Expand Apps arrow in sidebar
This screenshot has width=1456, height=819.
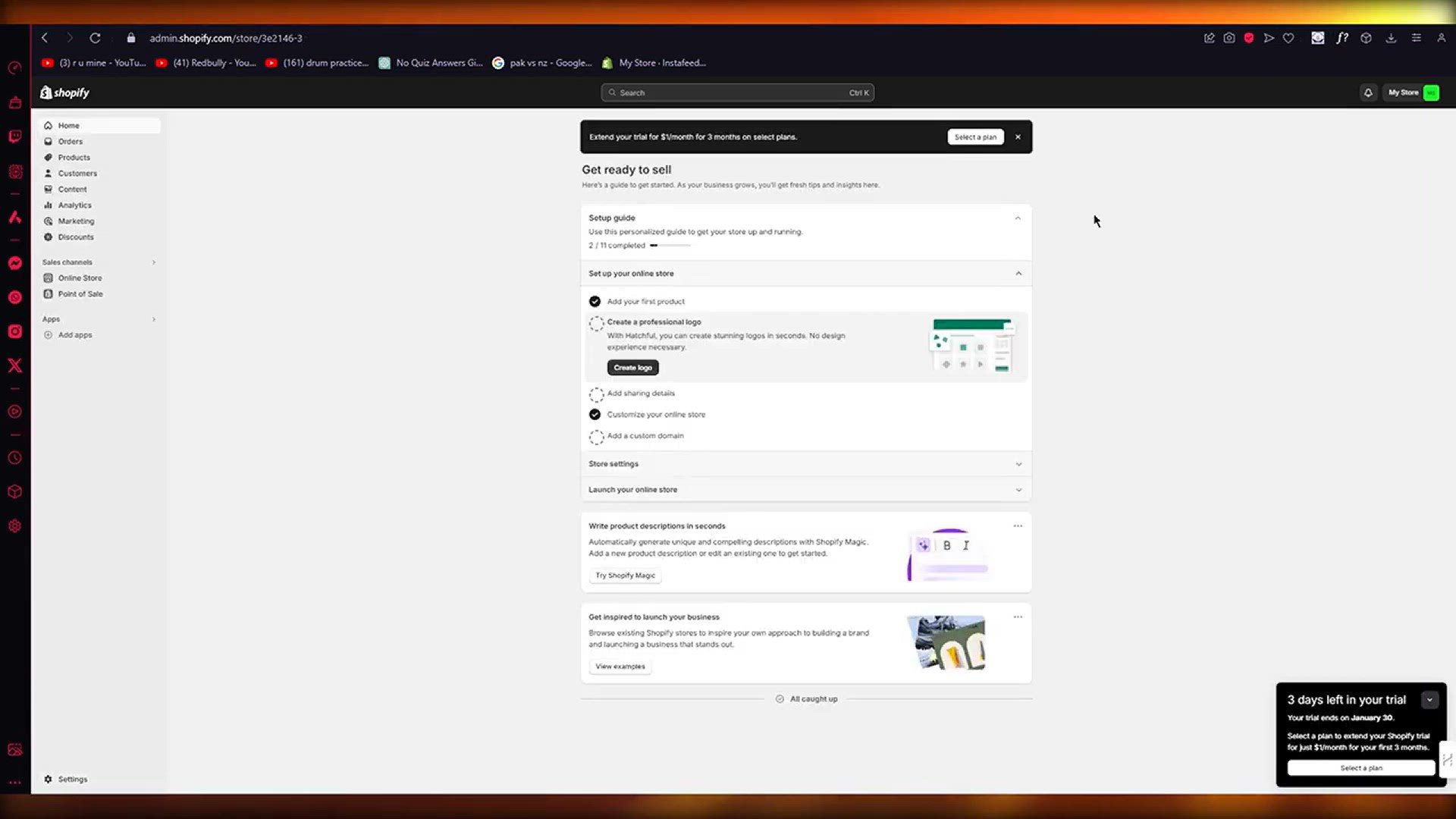point(154,319)
